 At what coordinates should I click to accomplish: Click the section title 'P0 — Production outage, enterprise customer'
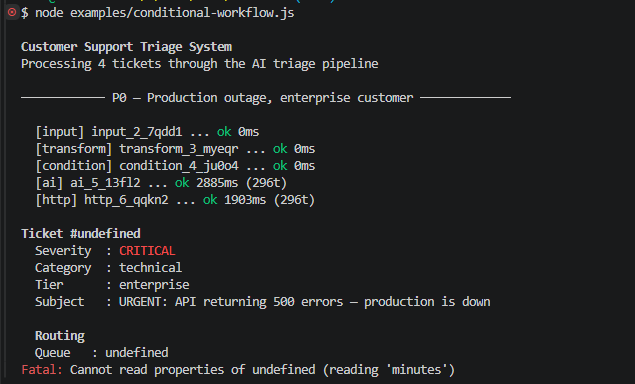coord(262,98)
